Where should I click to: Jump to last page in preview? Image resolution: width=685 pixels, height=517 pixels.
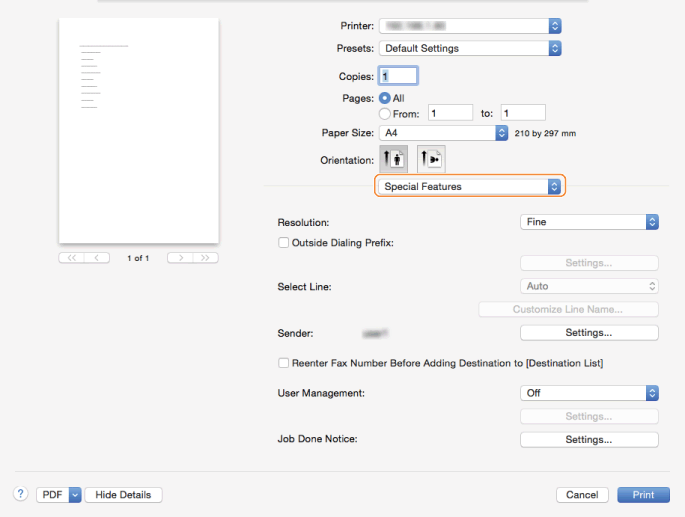(205, 258)
